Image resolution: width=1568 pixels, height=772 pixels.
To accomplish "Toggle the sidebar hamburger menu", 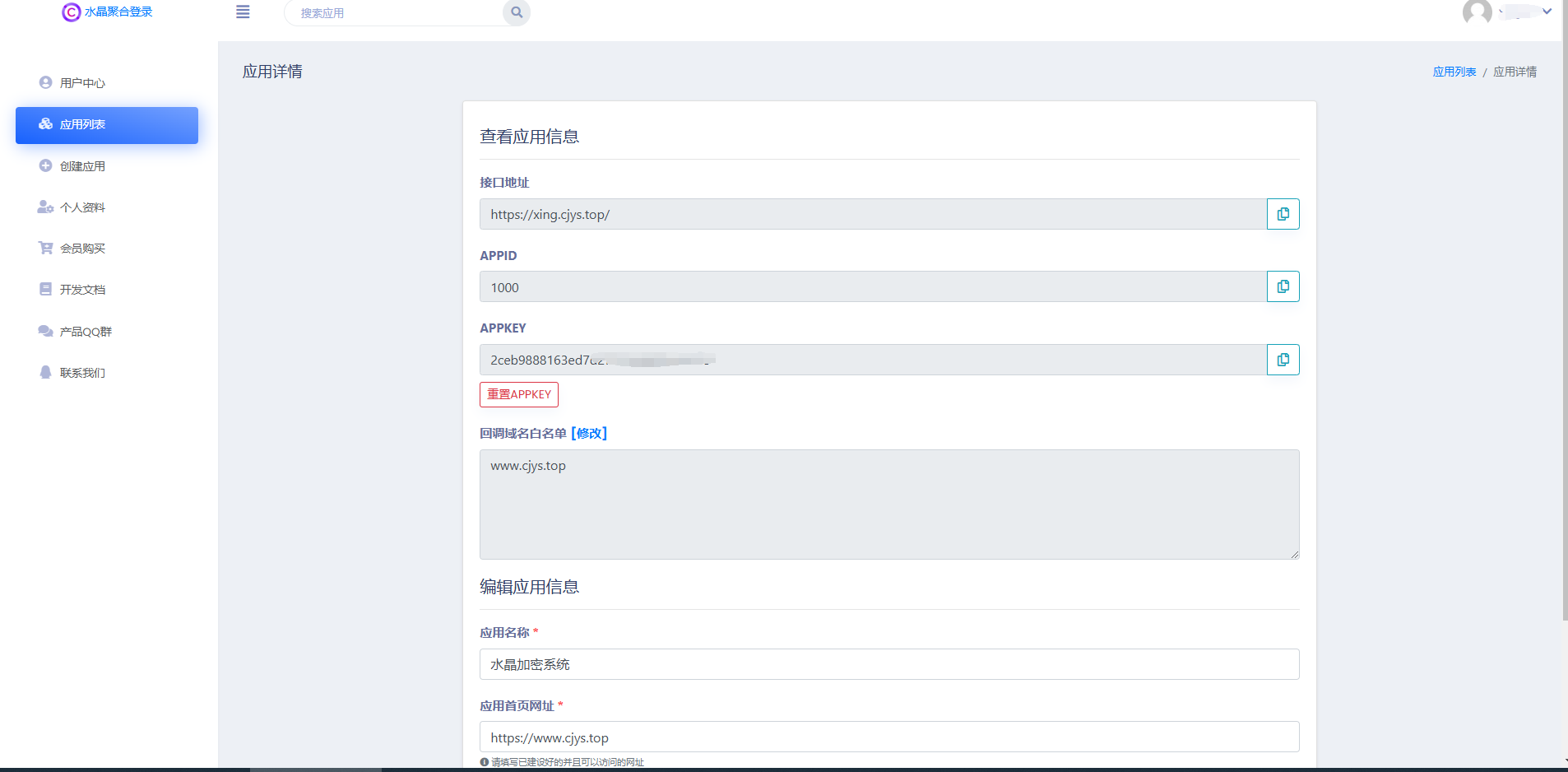I will pos(243,12).
